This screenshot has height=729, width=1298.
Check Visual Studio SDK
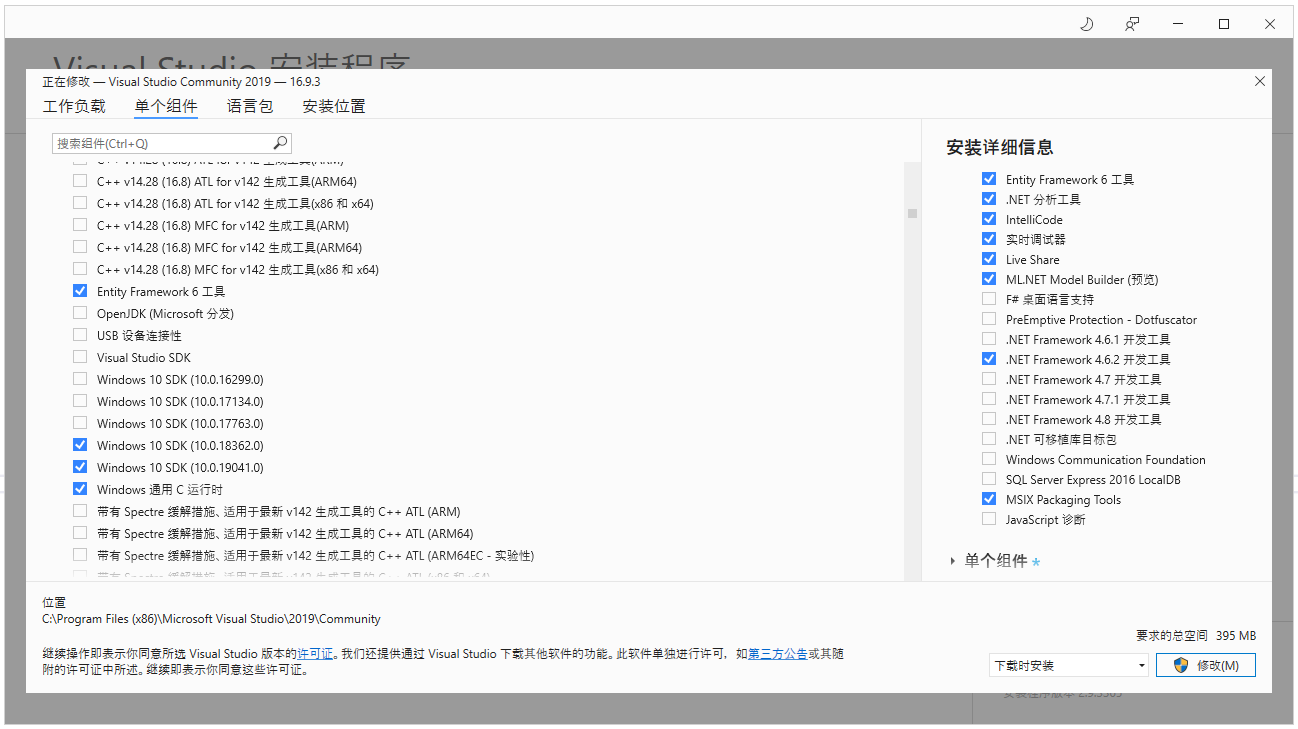[x=80, y=357]
